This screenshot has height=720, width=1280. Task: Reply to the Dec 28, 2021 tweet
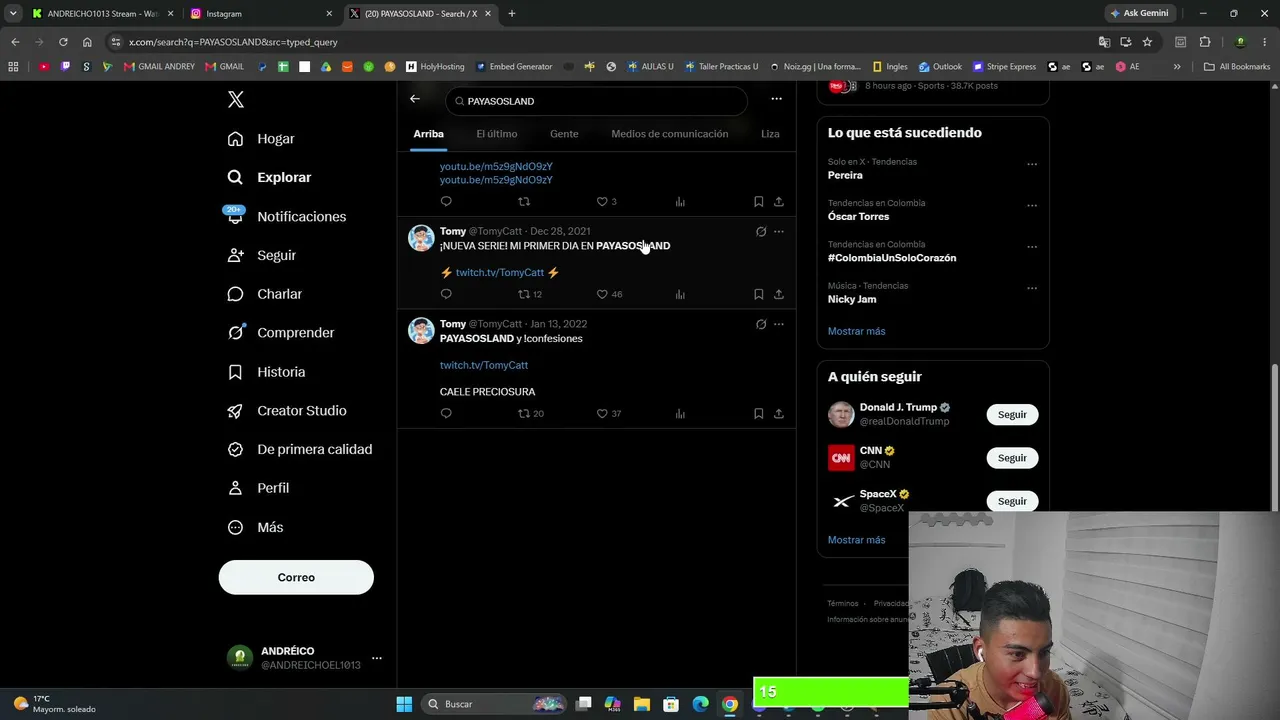pos(446,294)
